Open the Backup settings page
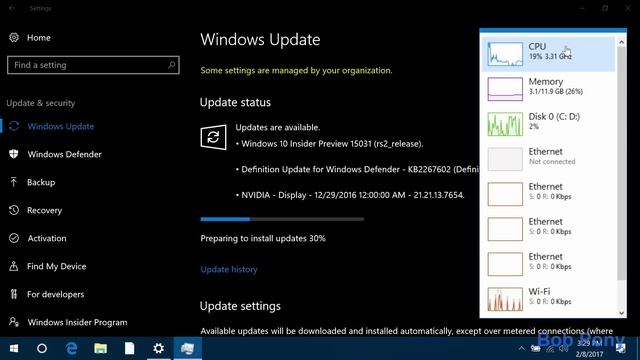This screenshot has width=640, height=360. (x=41, y=182)
